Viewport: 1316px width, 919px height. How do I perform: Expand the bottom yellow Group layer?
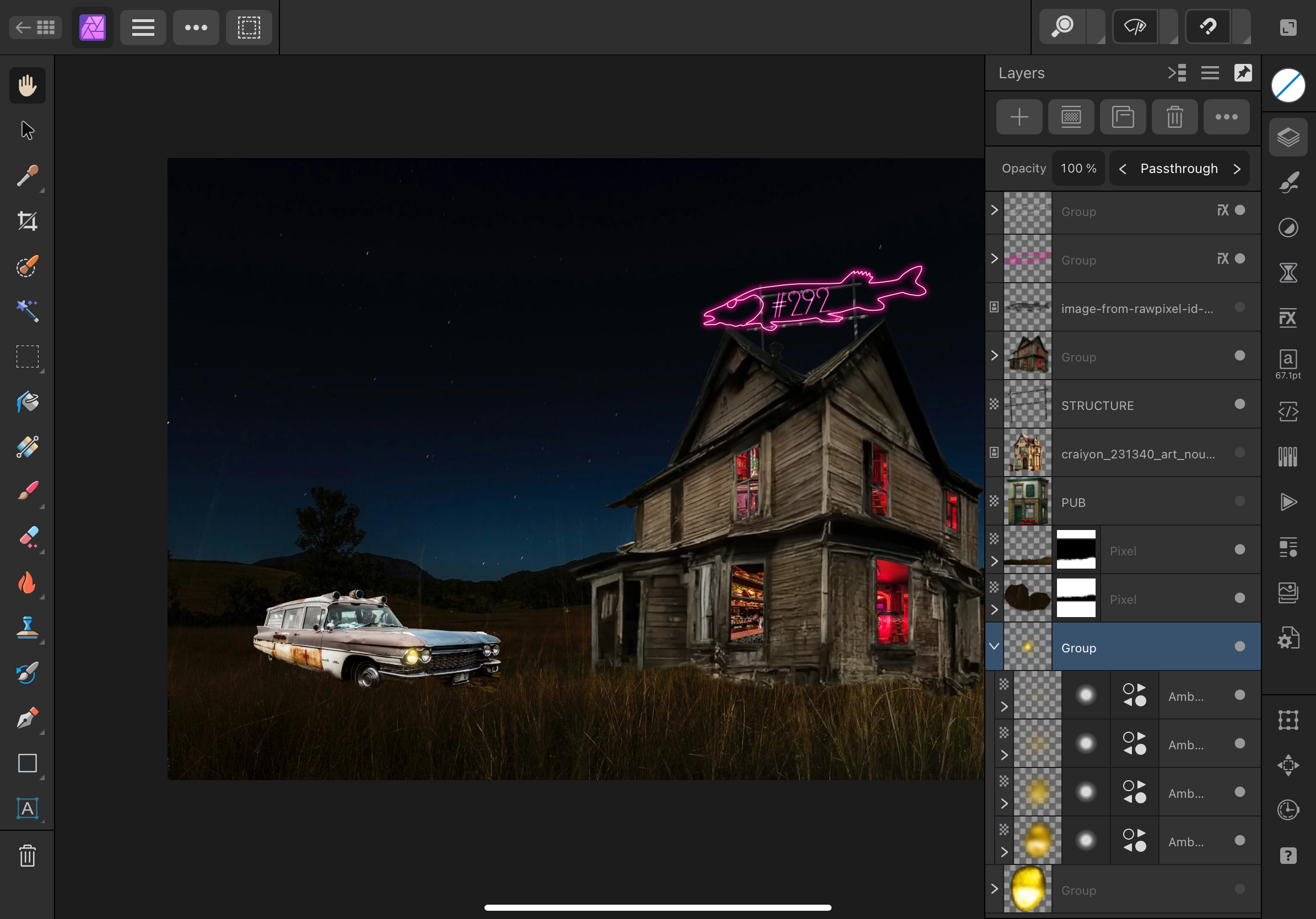coord(995,889)
